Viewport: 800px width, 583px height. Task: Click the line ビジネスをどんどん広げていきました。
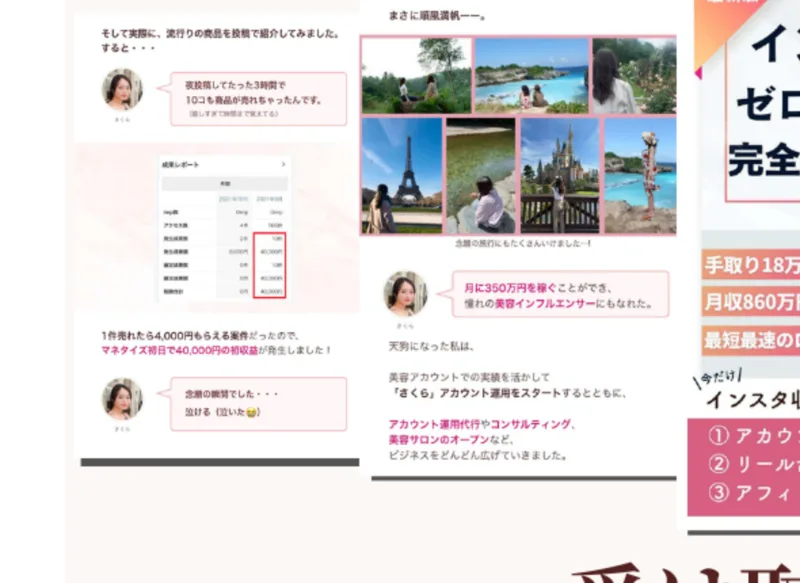(x=478, y=455)
